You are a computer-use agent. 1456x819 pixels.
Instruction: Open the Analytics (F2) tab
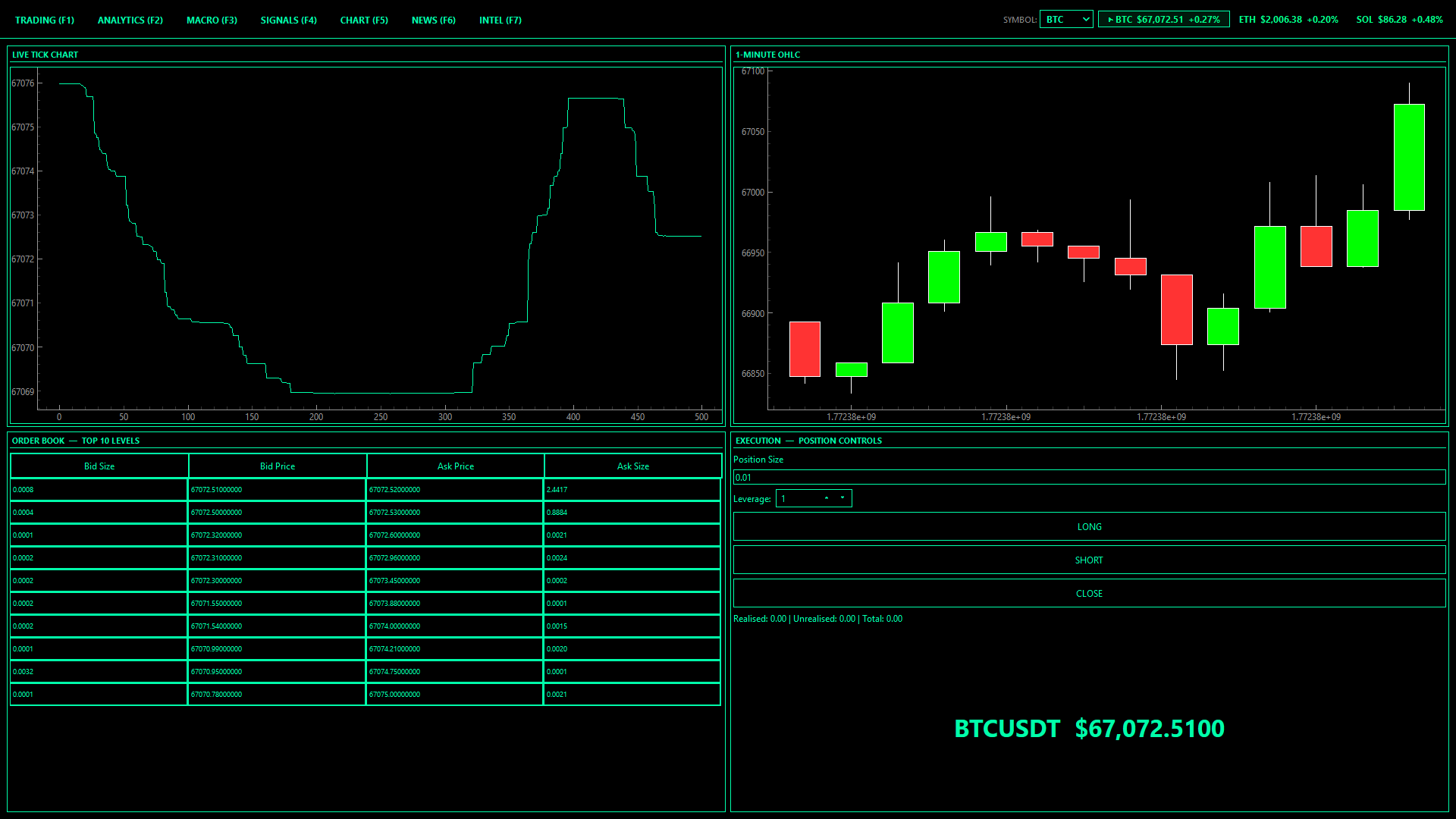click(130, 20)
